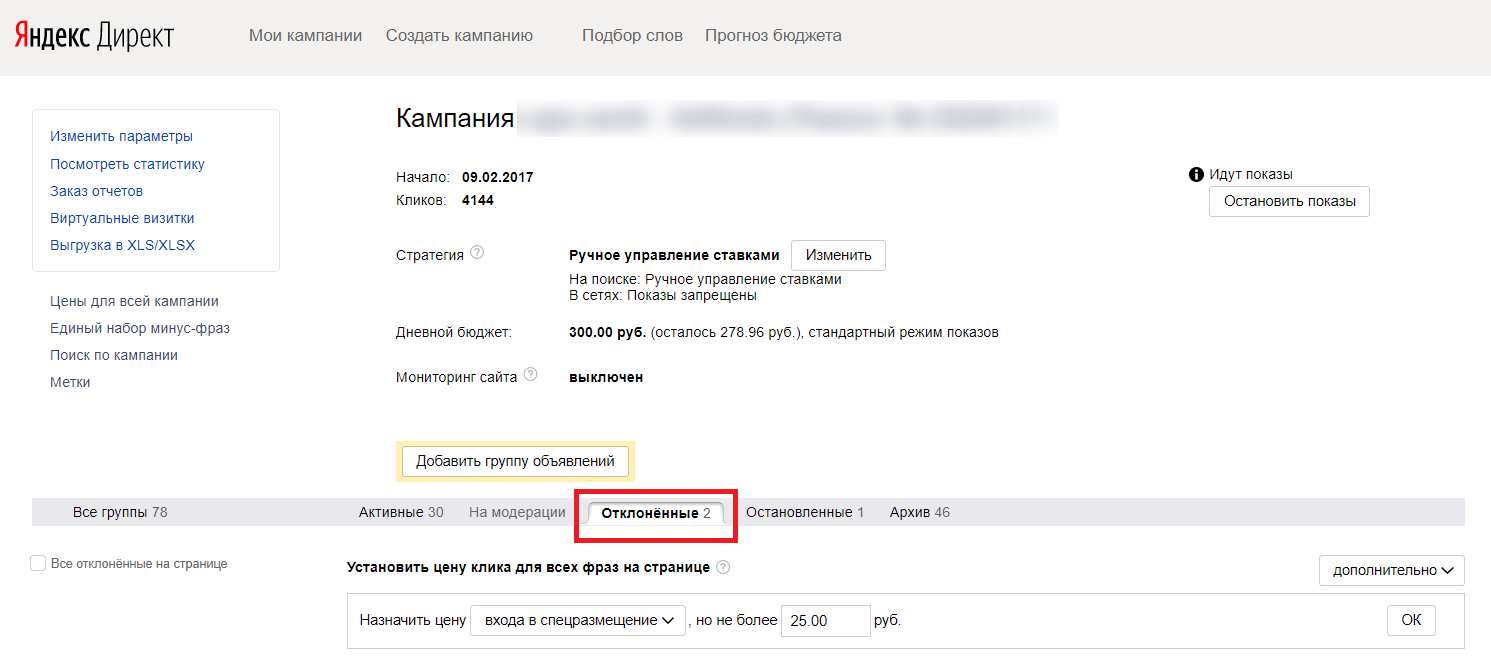Expand the дополнительно dropdown
The width and height of the screenshot is (1491, 661).
[x=1391, y=570]
